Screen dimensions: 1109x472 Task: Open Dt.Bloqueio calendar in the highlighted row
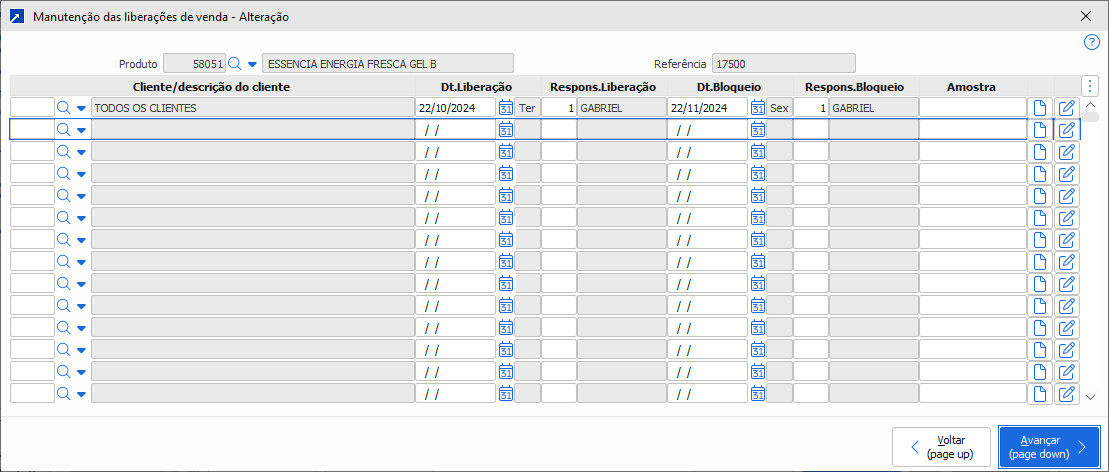tap(757, 129)
